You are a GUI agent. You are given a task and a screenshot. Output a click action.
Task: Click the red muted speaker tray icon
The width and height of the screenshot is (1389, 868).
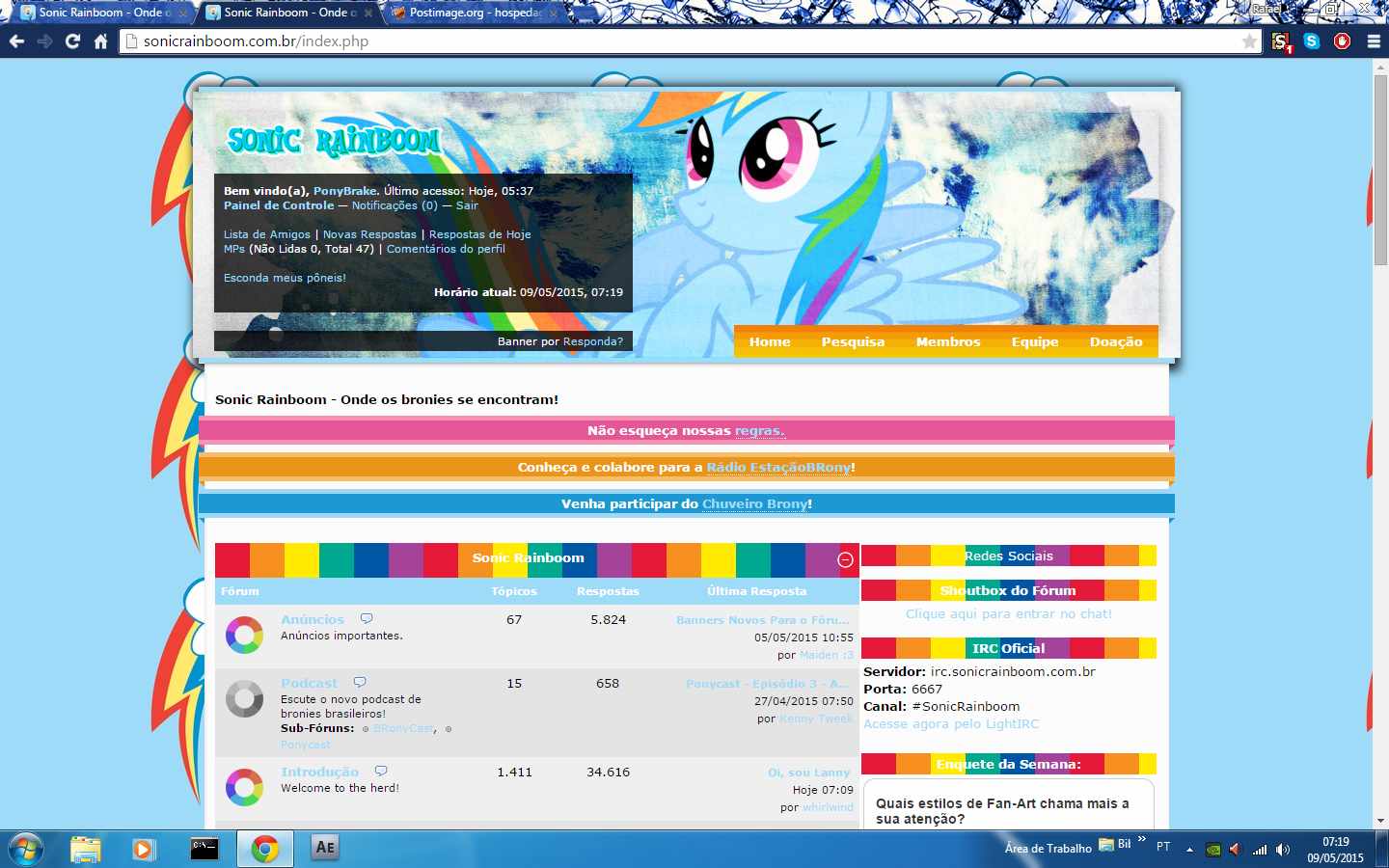tap(1236, 850)
